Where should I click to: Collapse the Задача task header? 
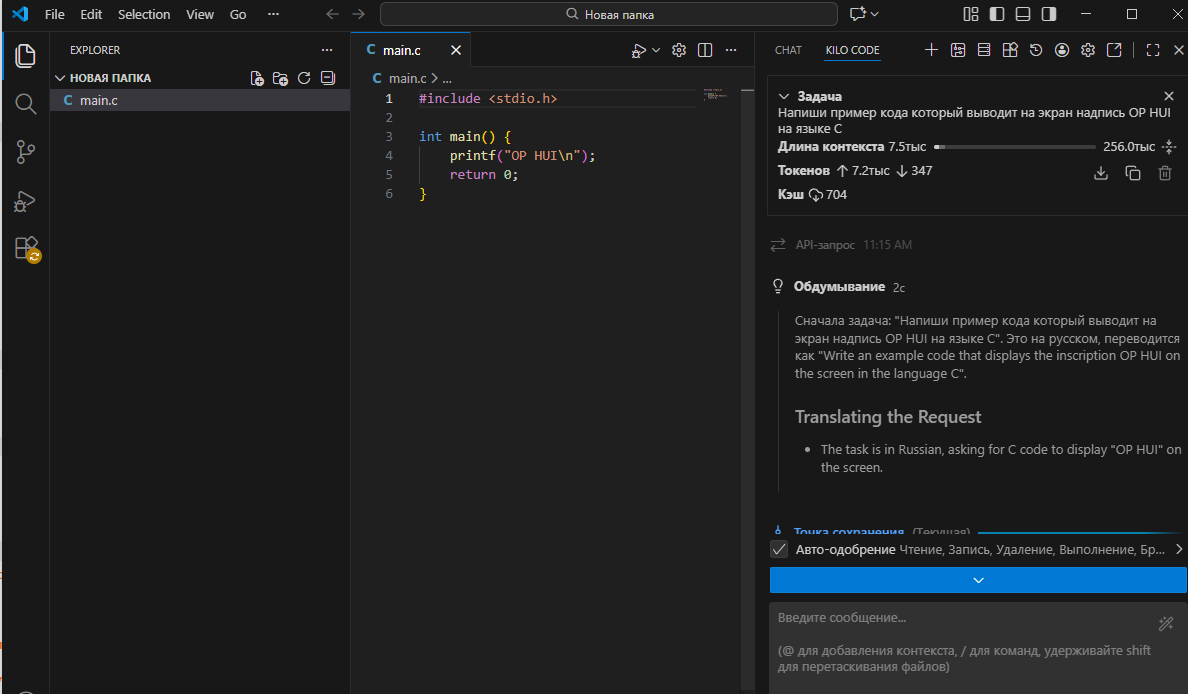tap(784, 97)
